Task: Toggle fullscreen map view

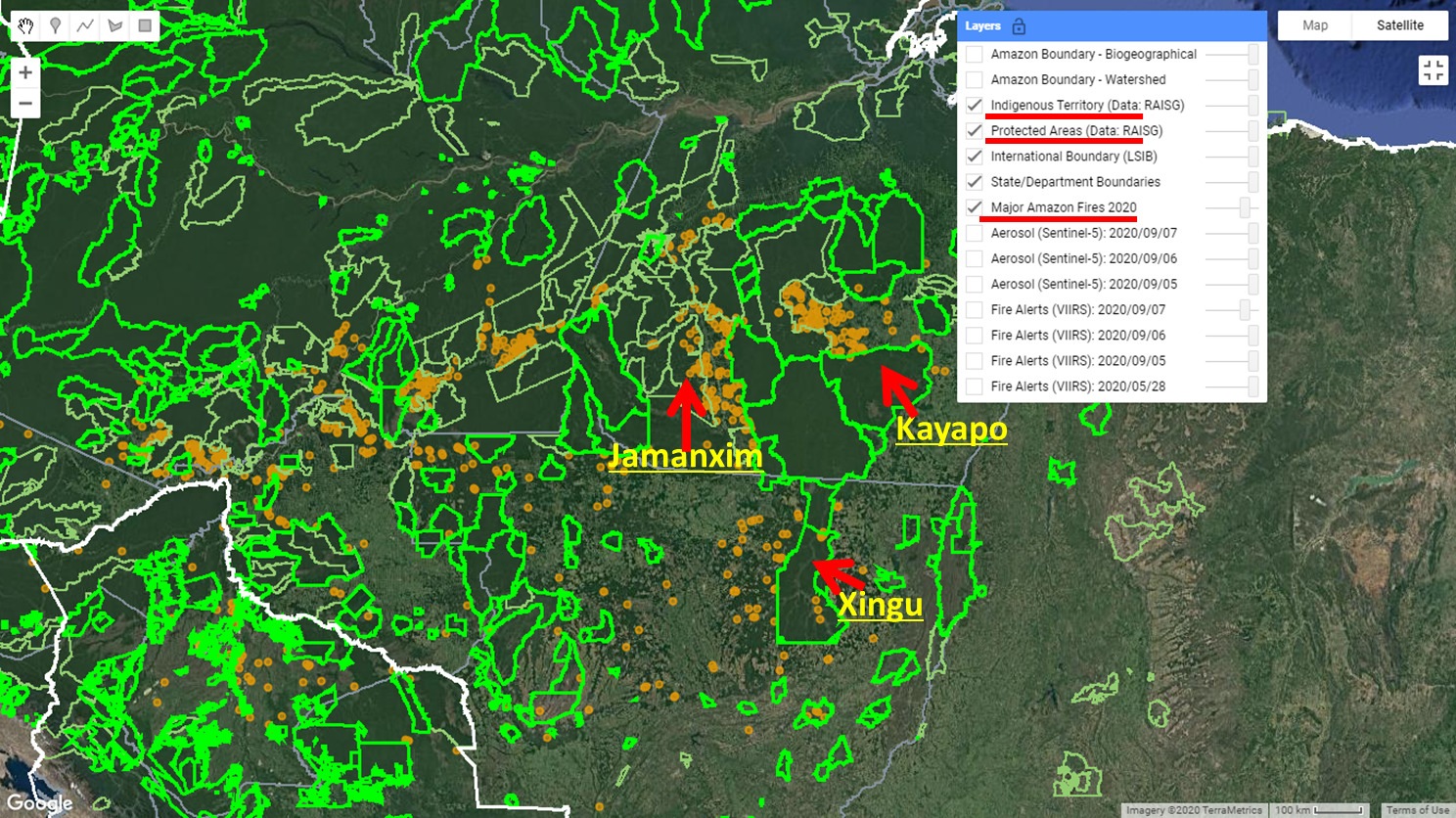Action: (1433, 69)
